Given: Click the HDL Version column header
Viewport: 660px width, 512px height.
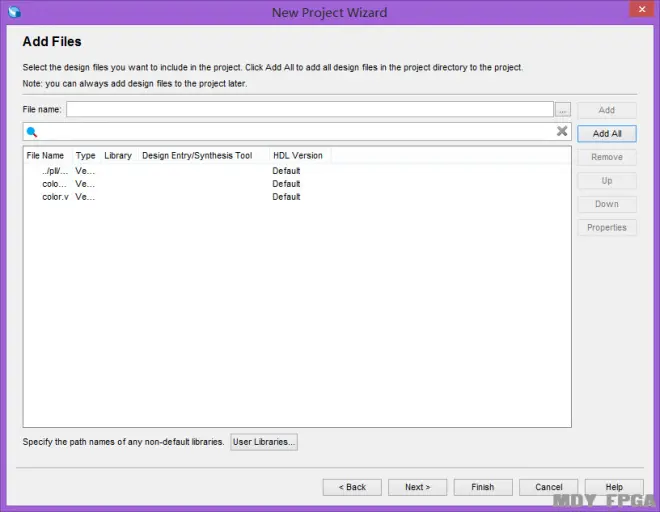Looking at the screenshot, I should pyautogui.click(x=298, y=156).
